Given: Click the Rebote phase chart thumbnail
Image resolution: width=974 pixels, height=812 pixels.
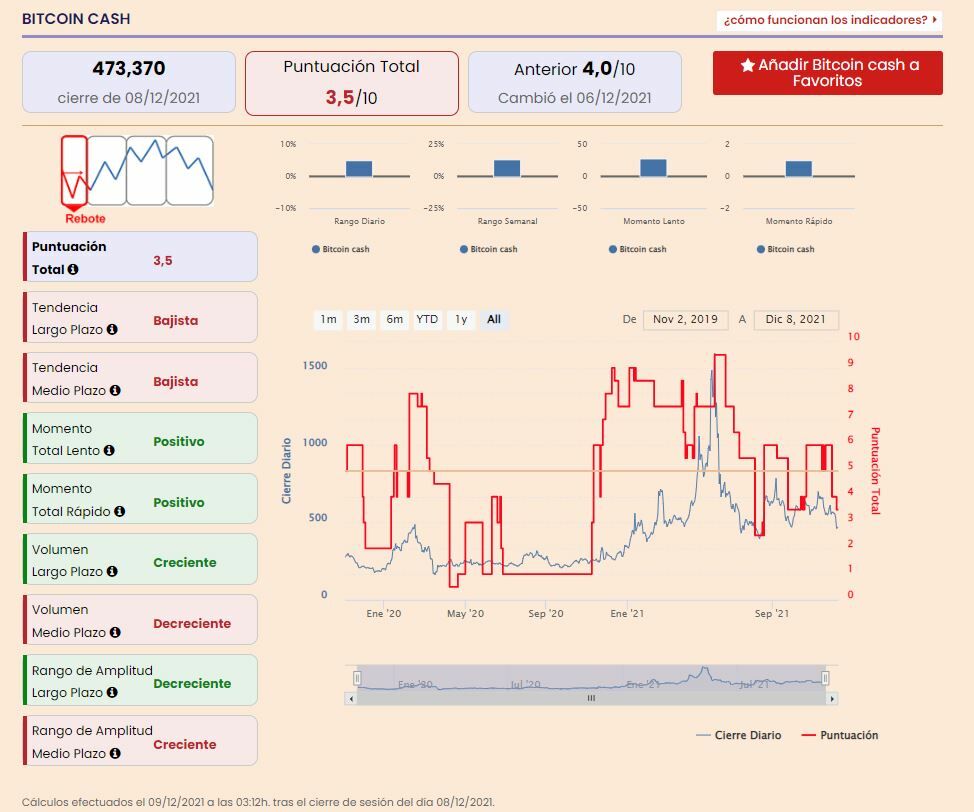Looking at the screenshot, I should (x=137, y=171).
